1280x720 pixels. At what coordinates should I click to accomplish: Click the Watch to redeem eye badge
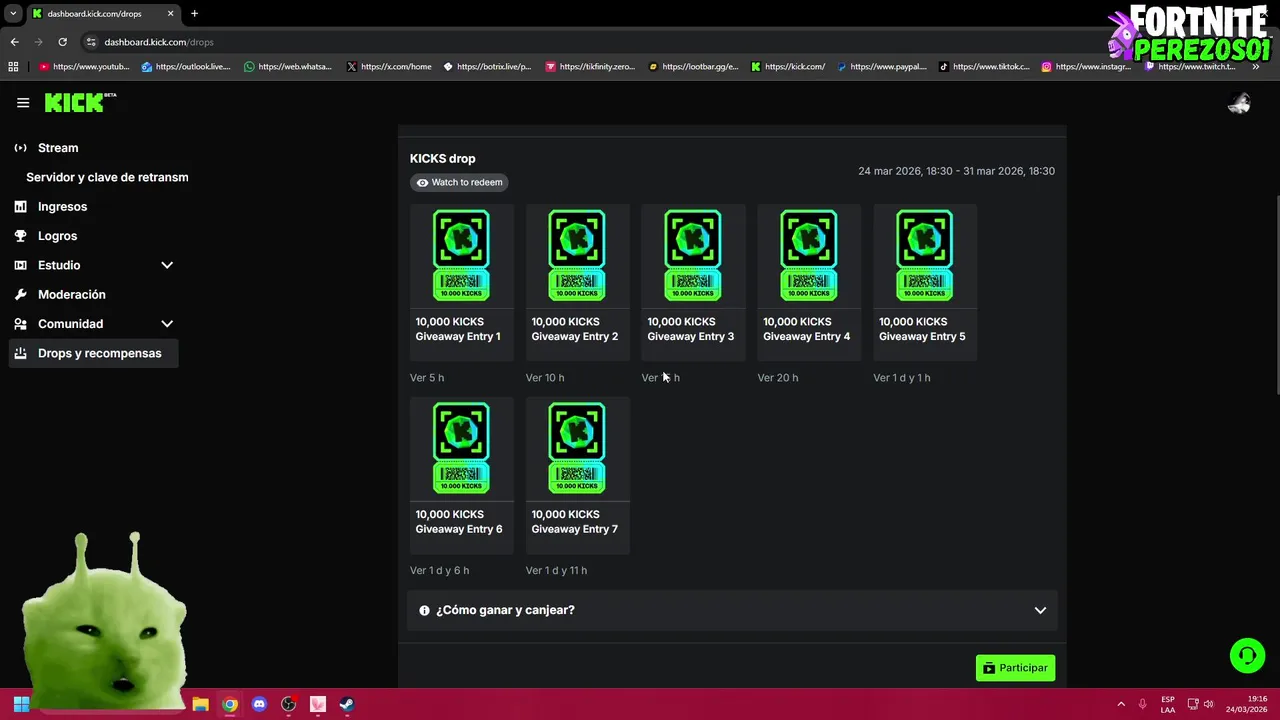pyautogui.click(x=460, y=183)
